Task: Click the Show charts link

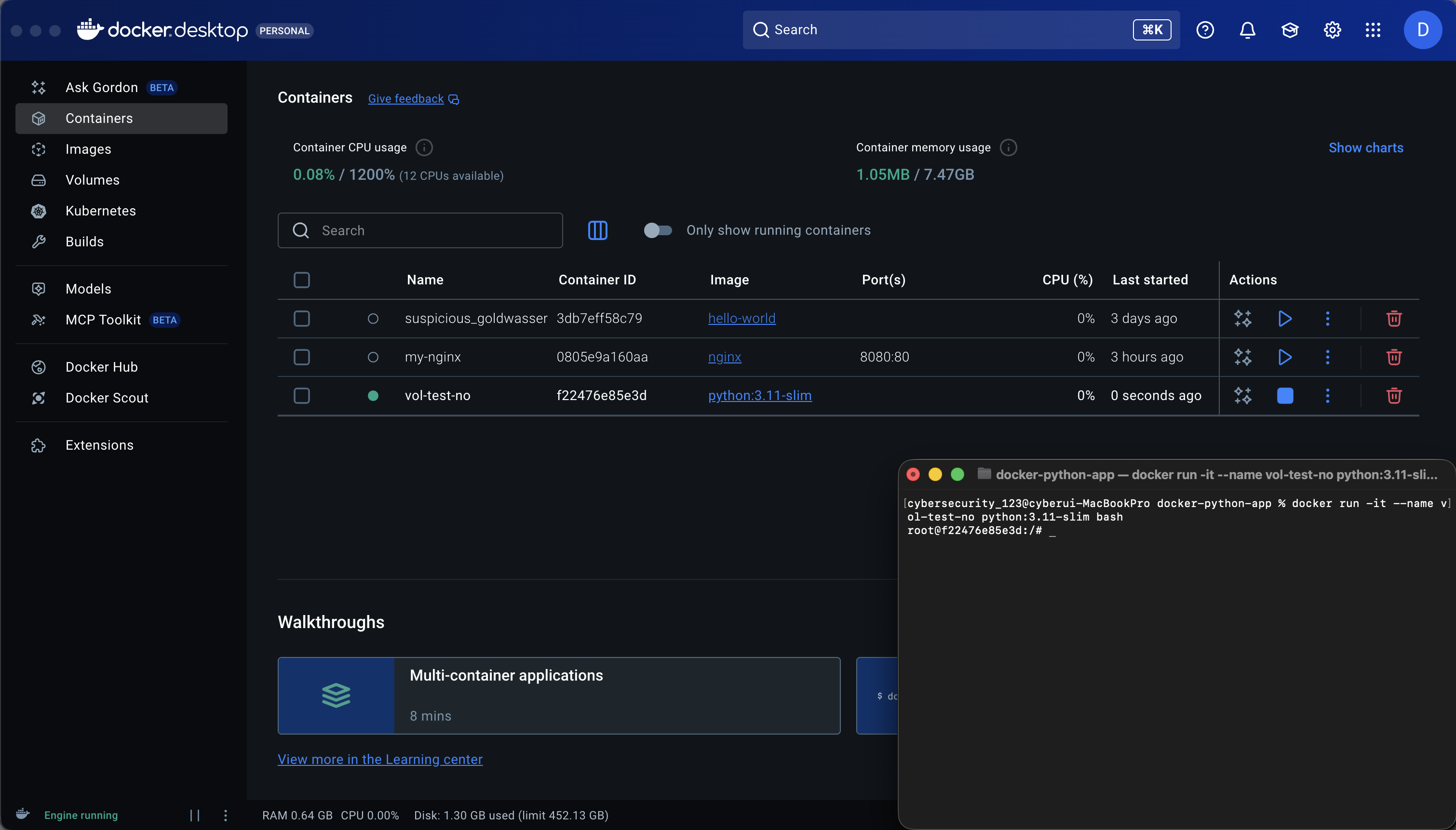Action: (x=1365, y=147)
